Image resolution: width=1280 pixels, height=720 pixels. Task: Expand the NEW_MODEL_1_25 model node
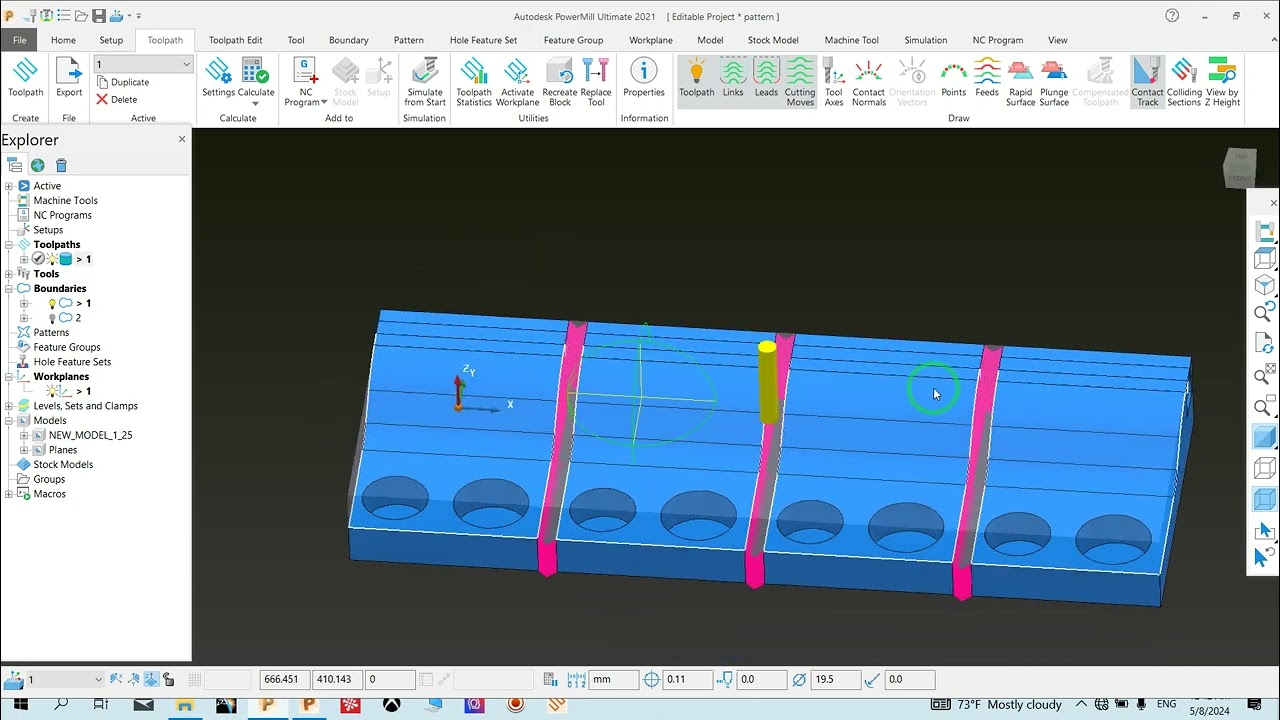24,435
